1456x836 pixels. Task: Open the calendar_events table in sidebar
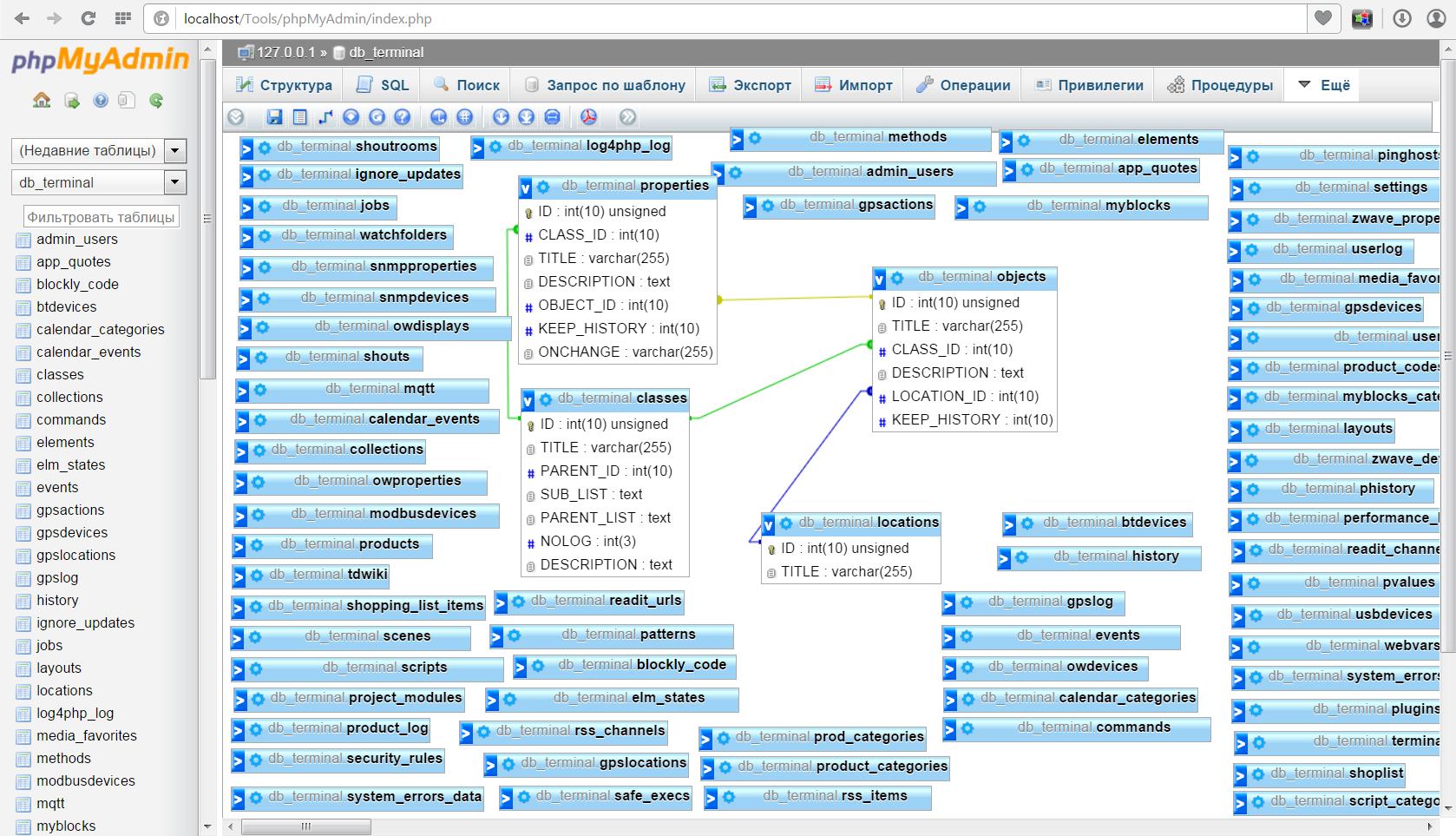(88, 352)
